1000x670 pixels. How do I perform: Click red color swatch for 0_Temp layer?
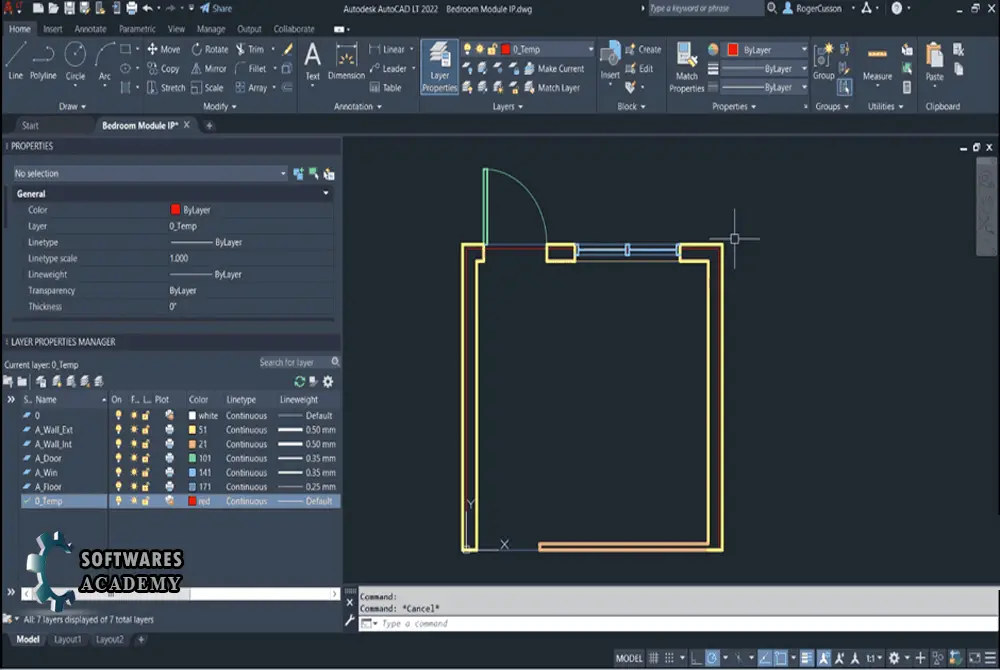pos(192,501)
